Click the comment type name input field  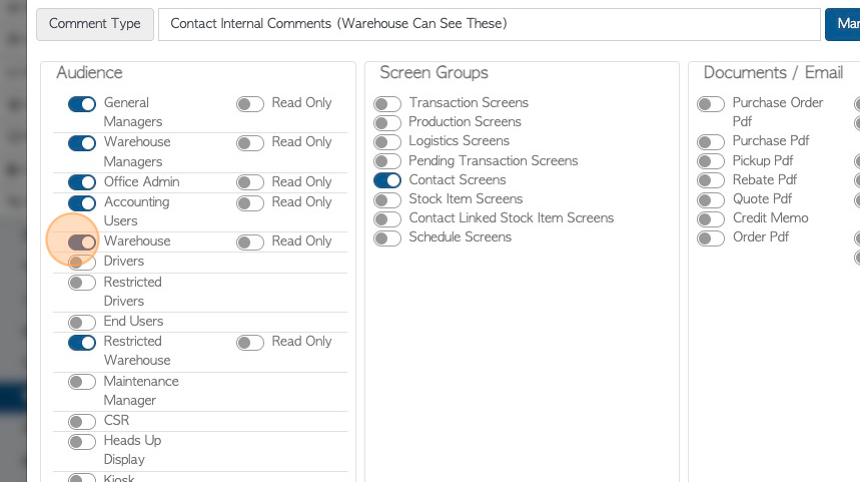(x=489, y=24)
